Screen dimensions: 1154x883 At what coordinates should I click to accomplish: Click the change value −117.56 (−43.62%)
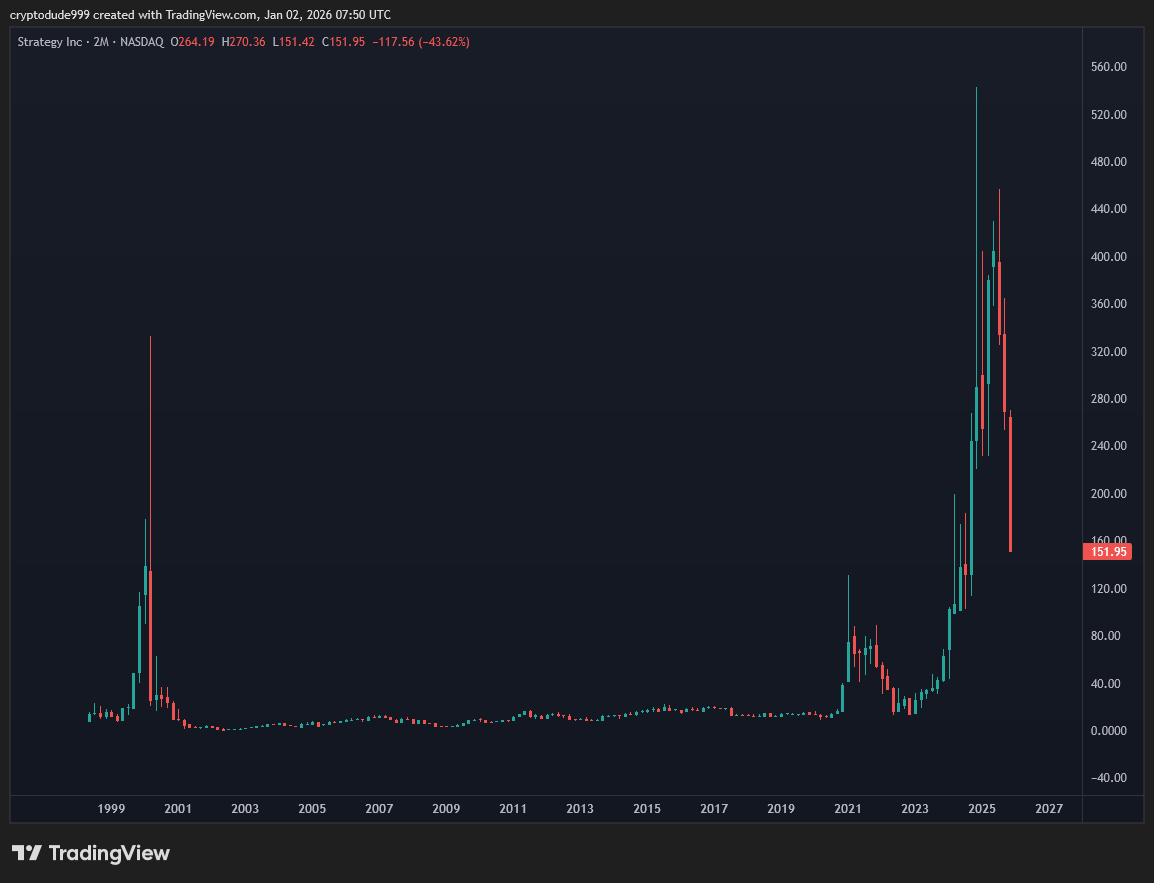pos(421,42)
